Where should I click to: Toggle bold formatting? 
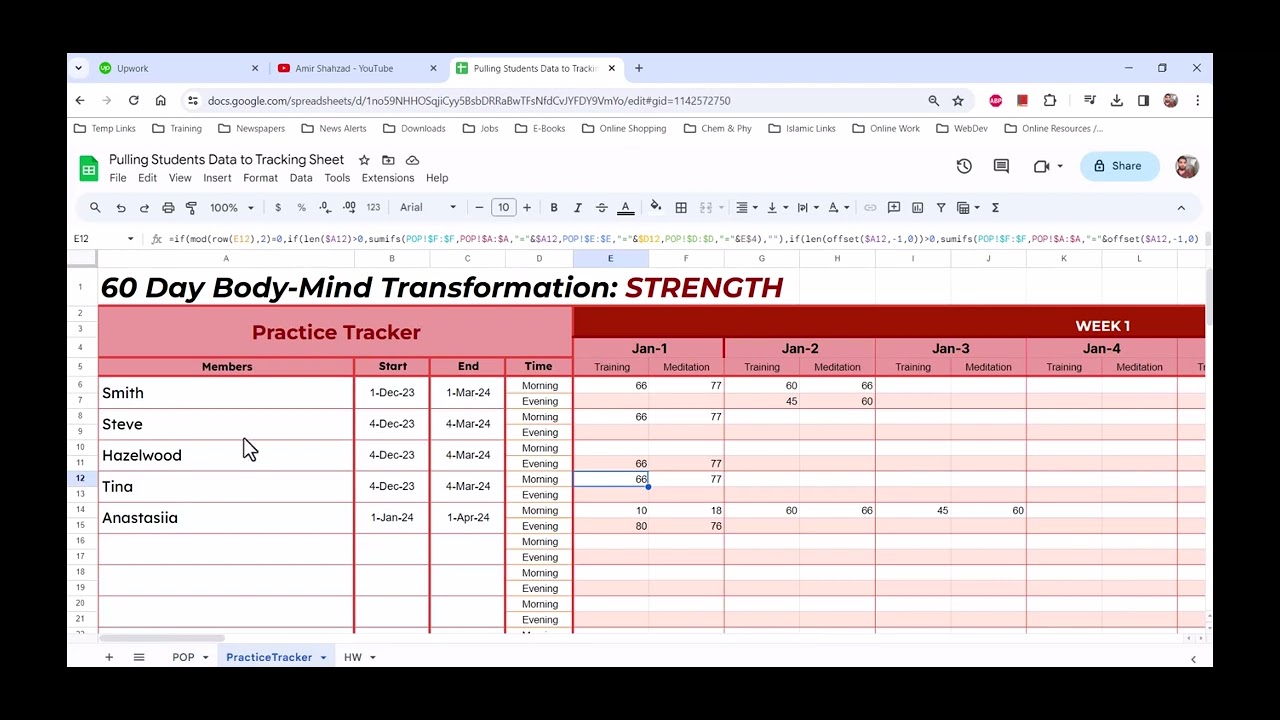(x=554, y=208)
